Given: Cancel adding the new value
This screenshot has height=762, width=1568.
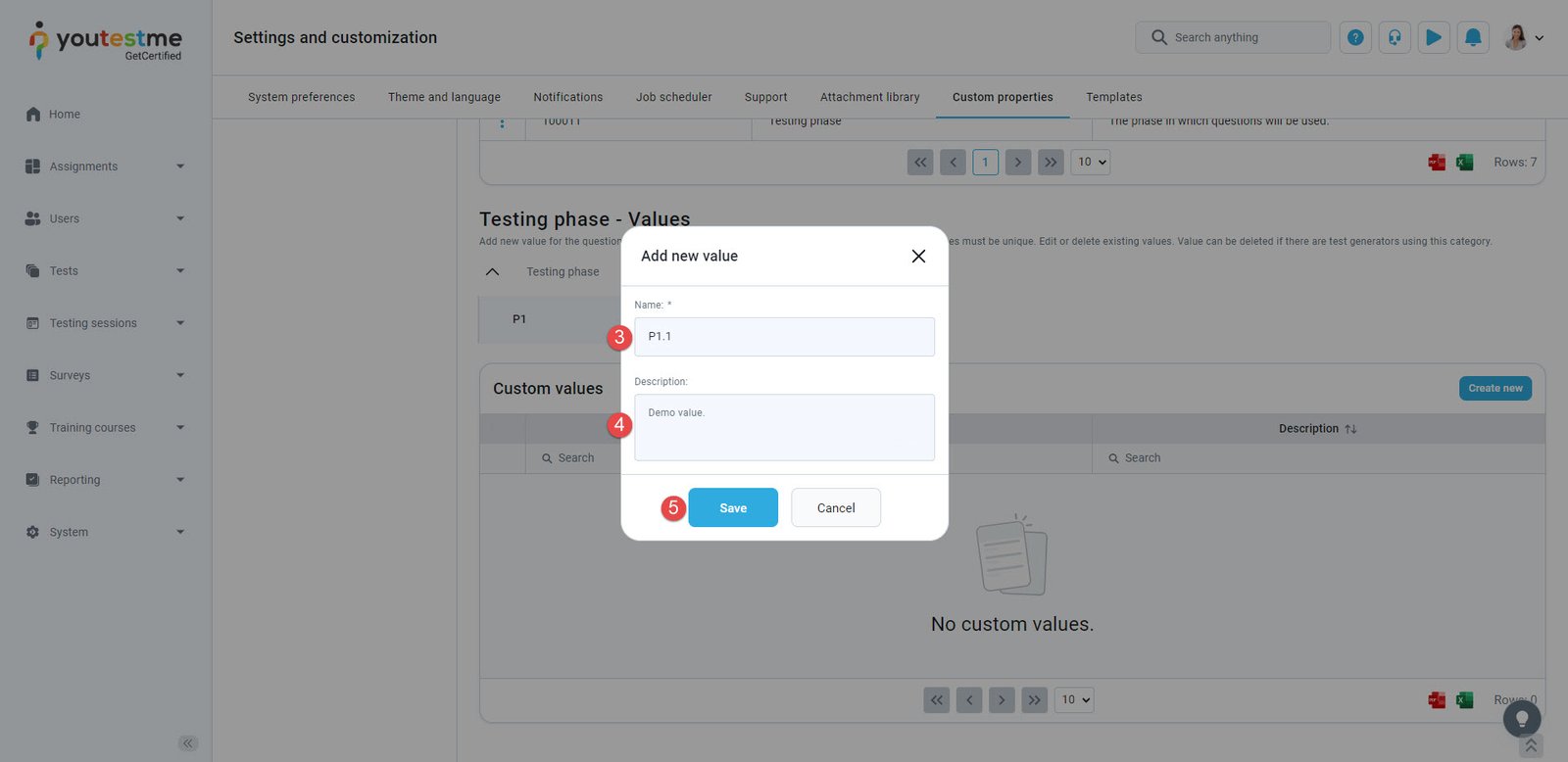Looking at the screenshot, I should coord(836,508).
